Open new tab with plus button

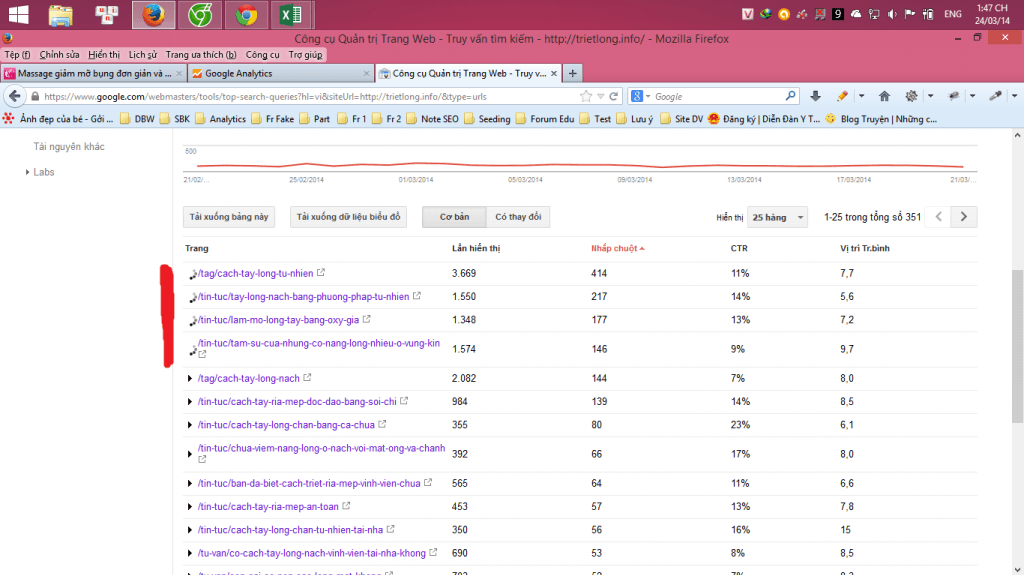[x=573, y=73]
